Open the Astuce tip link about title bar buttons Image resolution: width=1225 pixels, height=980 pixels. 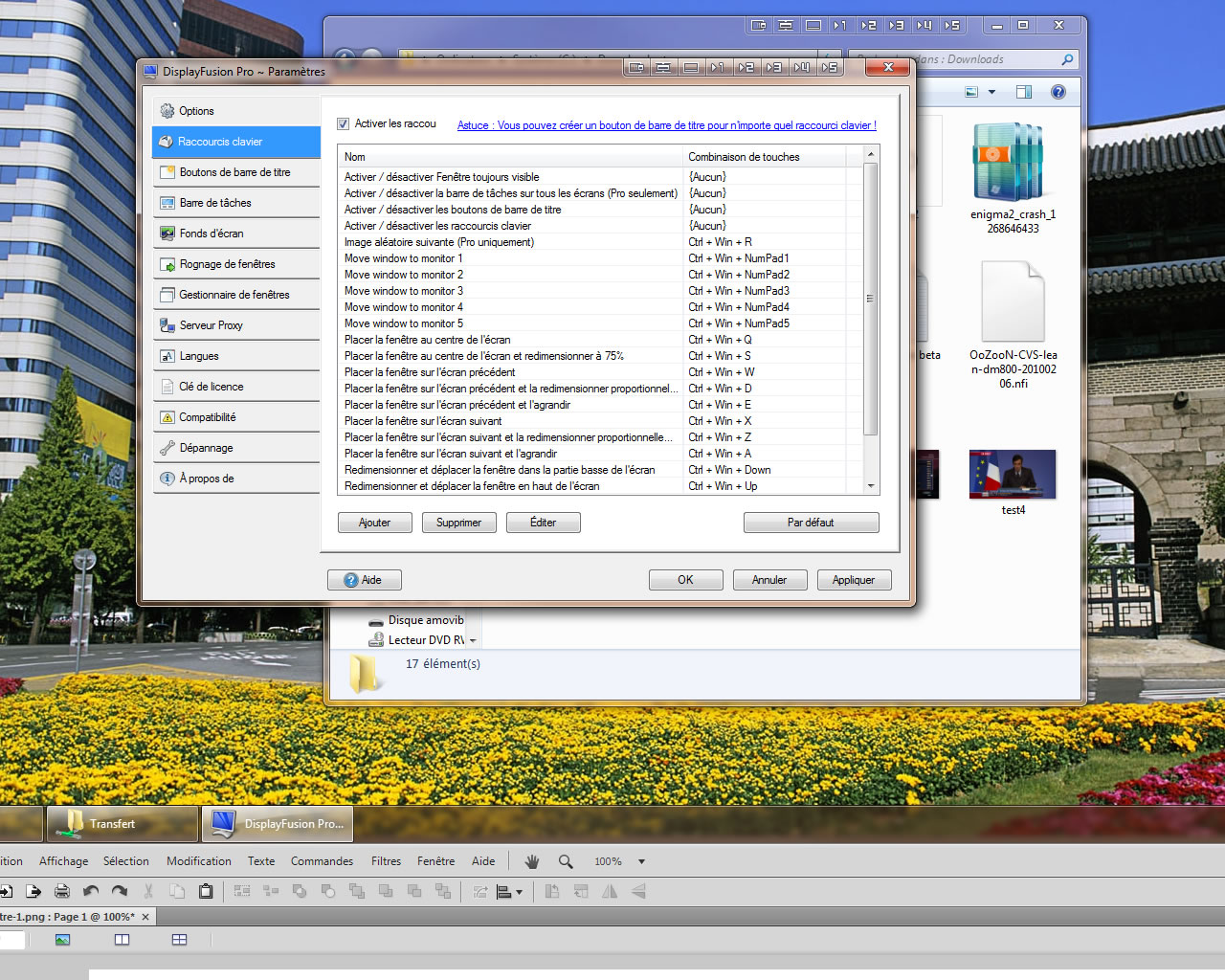pyautogui.click(x=666, y=125)
